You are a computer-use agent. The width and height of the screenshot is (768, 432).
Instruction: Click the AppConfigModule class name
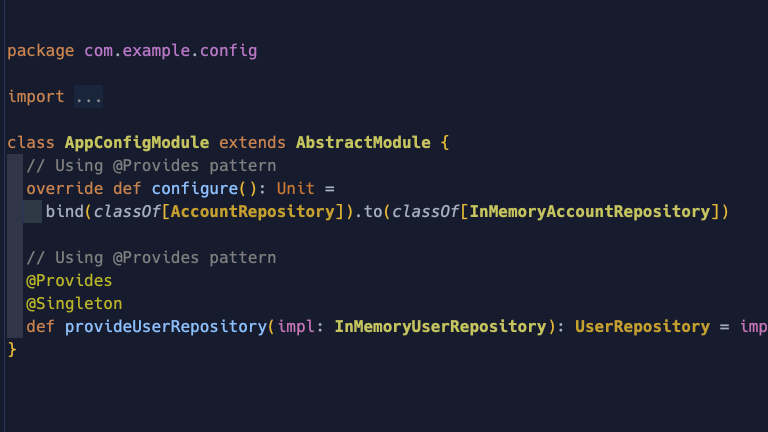coord(137,143)
